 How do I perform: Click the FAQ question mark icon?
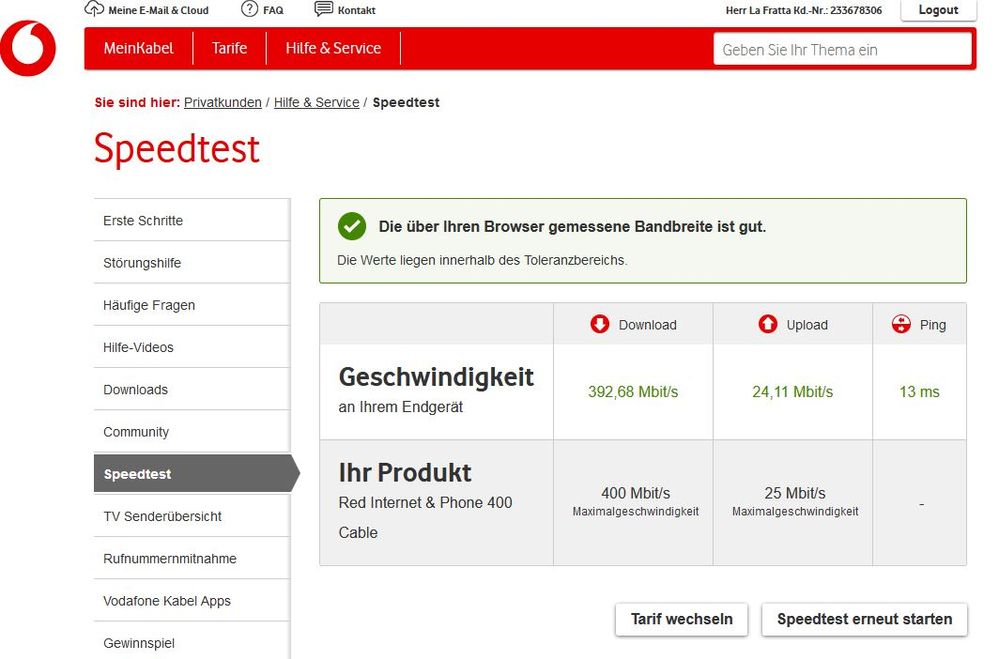tap(248, 10)
